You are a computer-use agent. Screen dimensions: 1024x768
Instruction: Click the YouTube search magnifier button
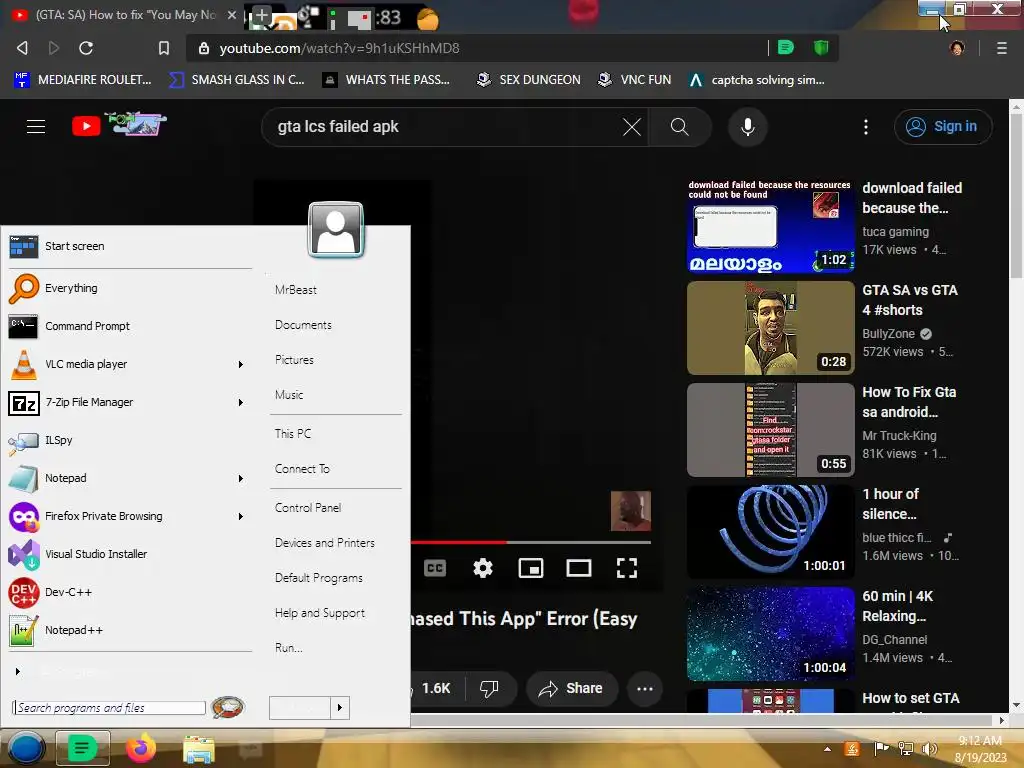tap(680, 127)
